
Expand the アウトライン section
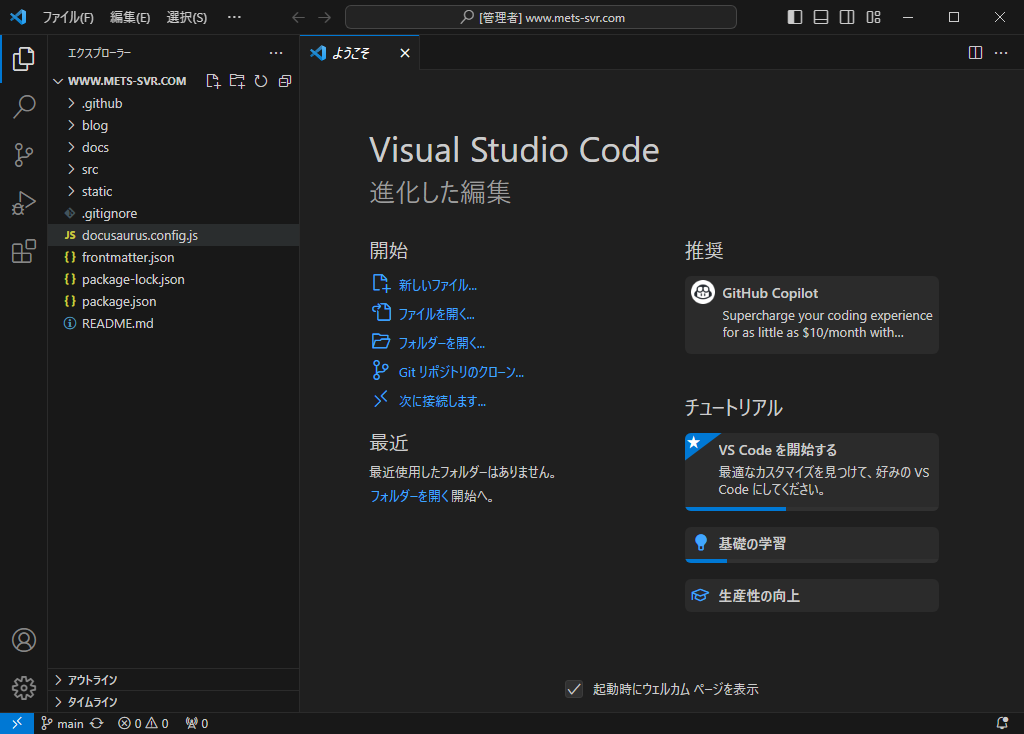[174, 680]
